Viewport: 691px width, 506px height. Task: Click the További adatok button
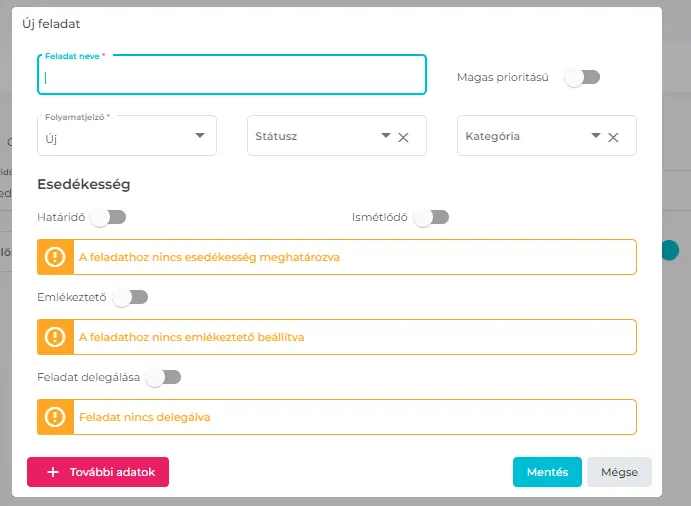click(98, 473)
